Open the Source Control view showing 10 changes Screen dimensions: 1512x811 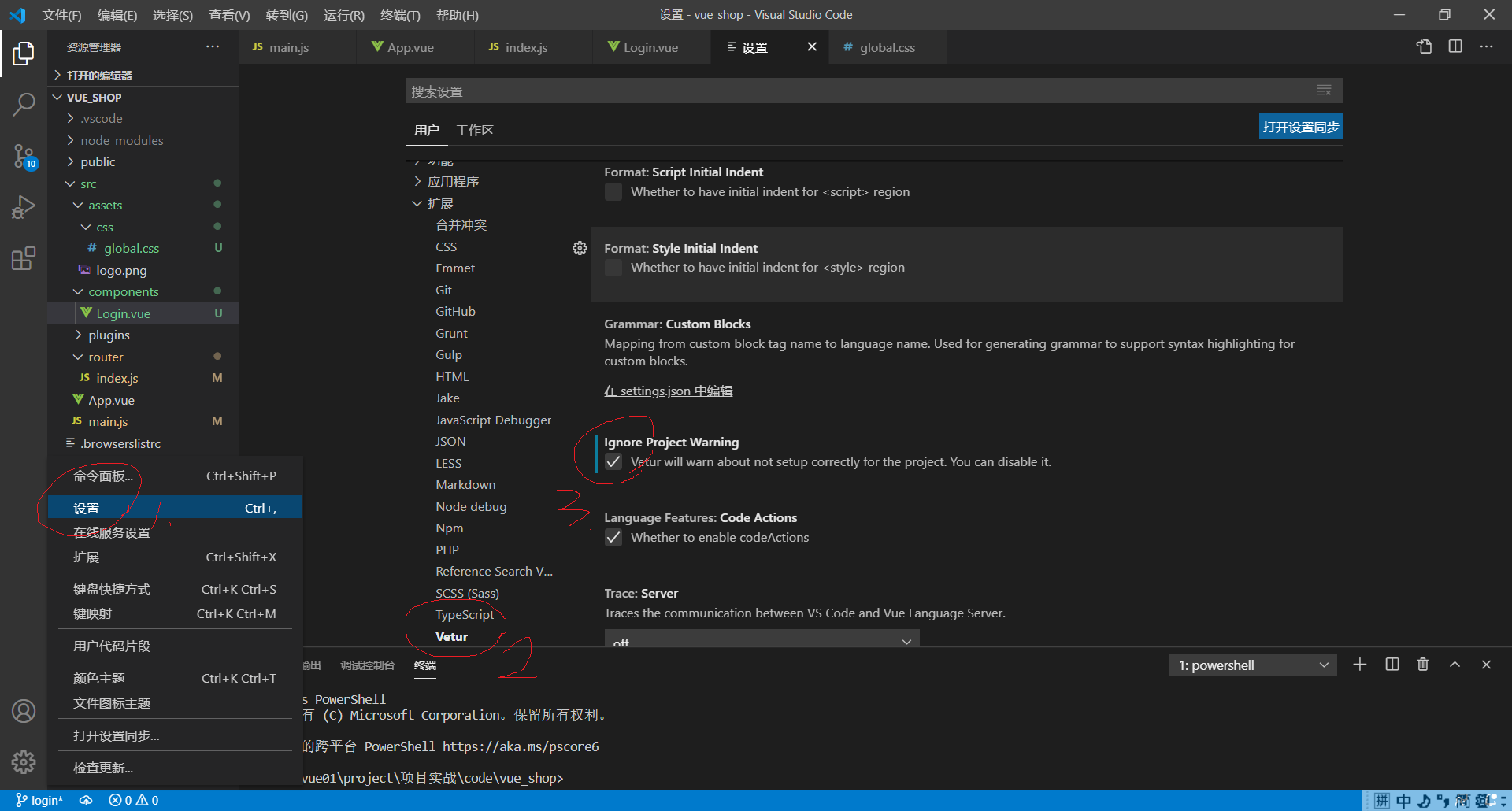click(24, 156)
